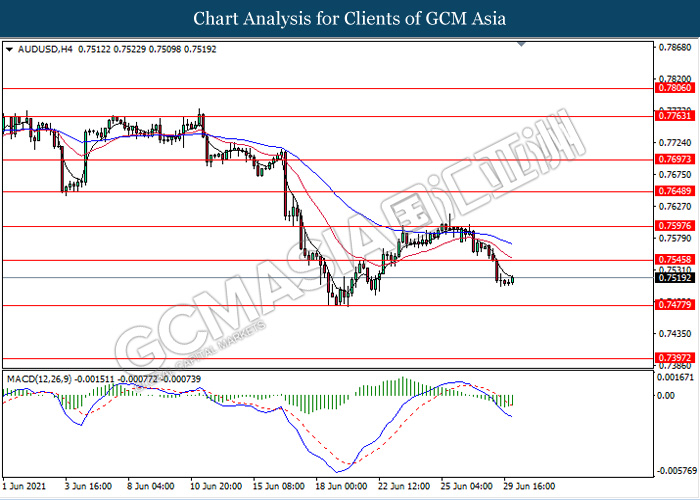
Task: Click the 0.76270 price axis value
Action: tap(675, 206)
